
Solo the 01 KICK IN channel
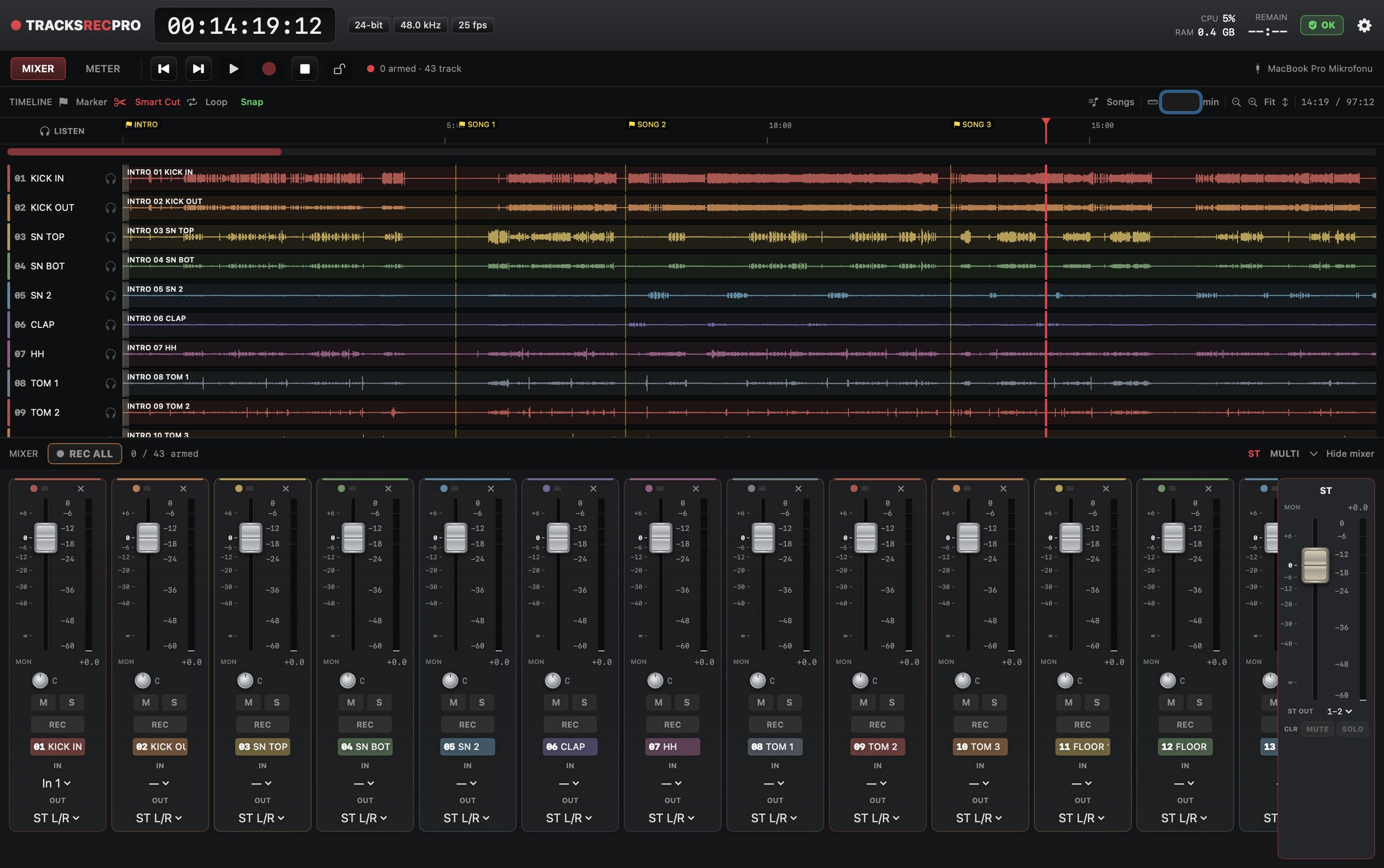pos(72,703)
